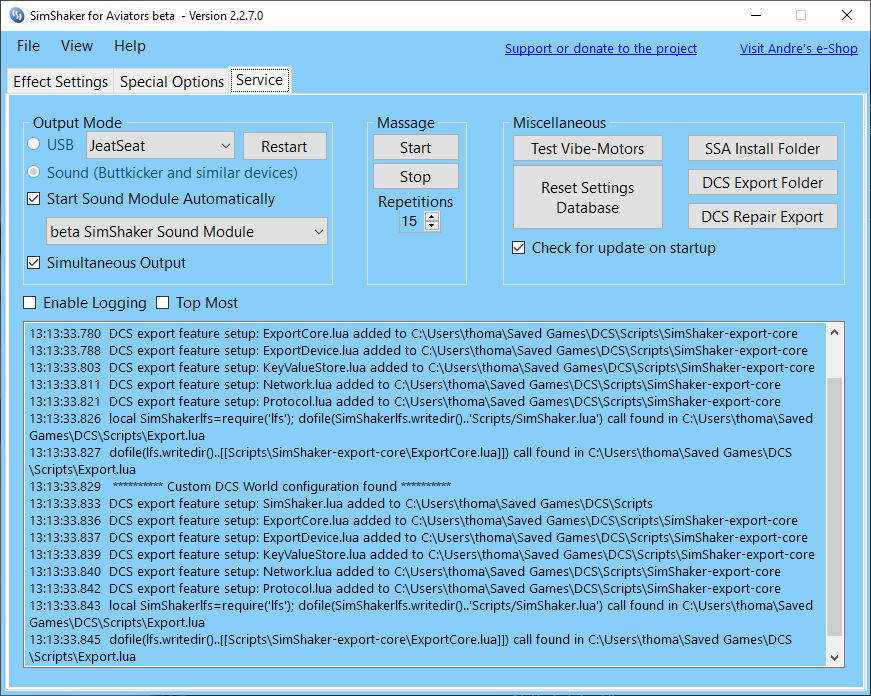Click the log scrollbar down arrow

834,658
